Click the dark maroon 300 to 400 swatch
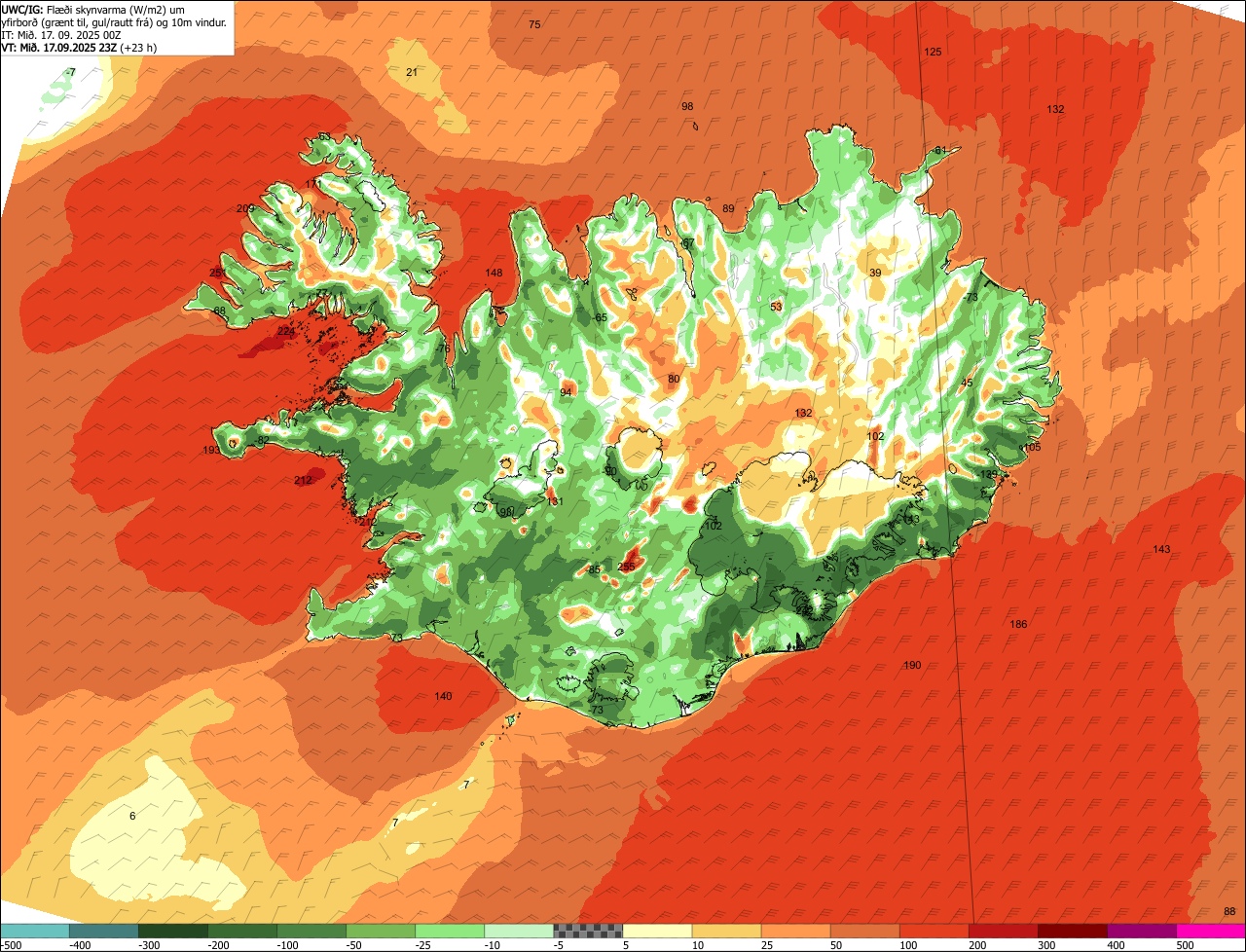The height and width of the screenshot is (952, 1246). click(1071, 931)
